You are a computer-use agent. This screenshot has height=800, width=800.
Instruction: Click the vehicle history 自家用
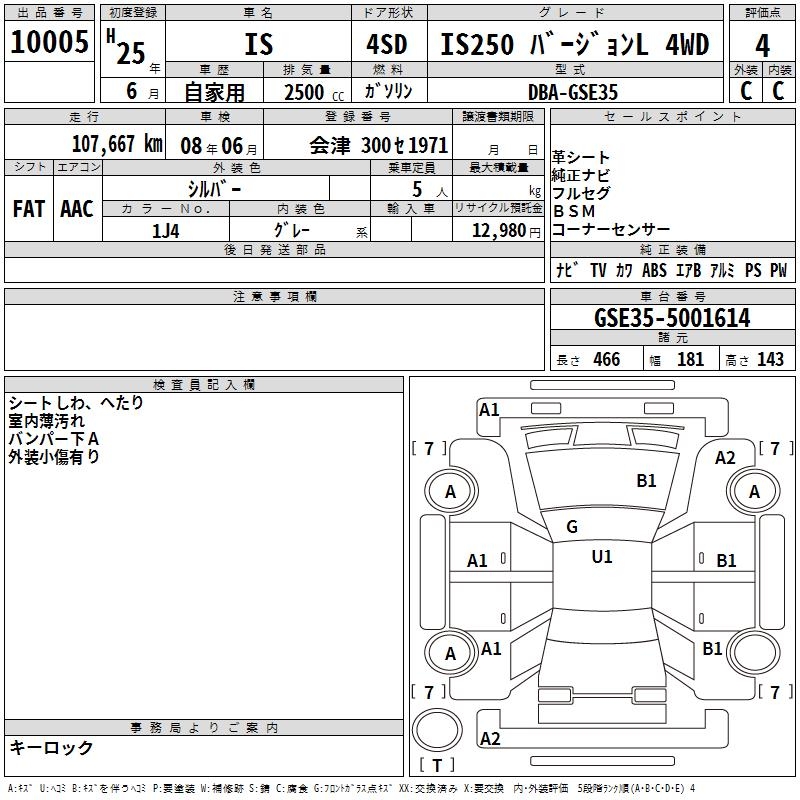click(x=214, y=92)
